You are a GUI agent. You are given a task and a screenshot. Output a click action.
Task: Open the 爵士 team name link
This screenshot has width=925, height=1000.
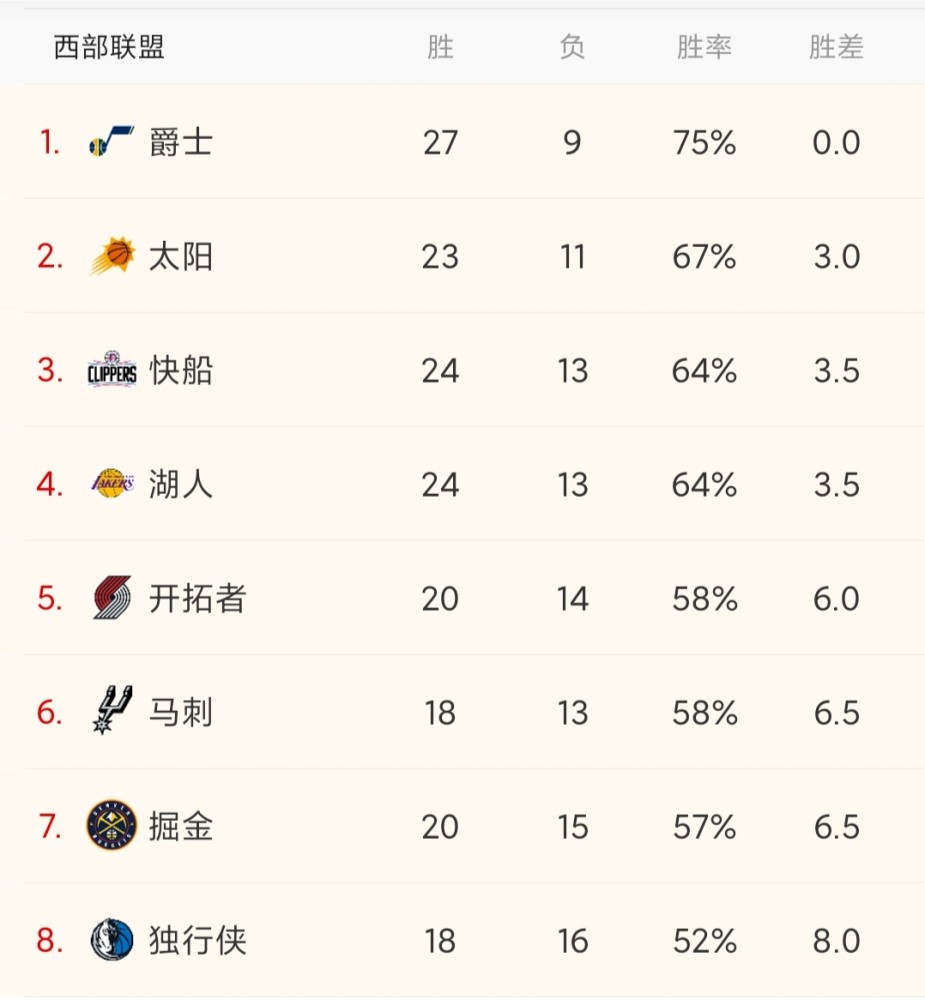tap(181, 142)
